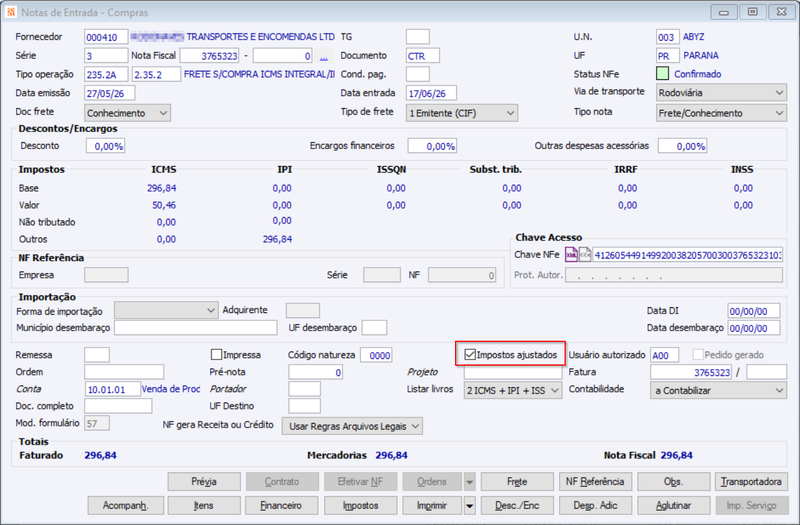
Task: Expand the Doc frete Conhecimento dropdown
Action: 128,113
